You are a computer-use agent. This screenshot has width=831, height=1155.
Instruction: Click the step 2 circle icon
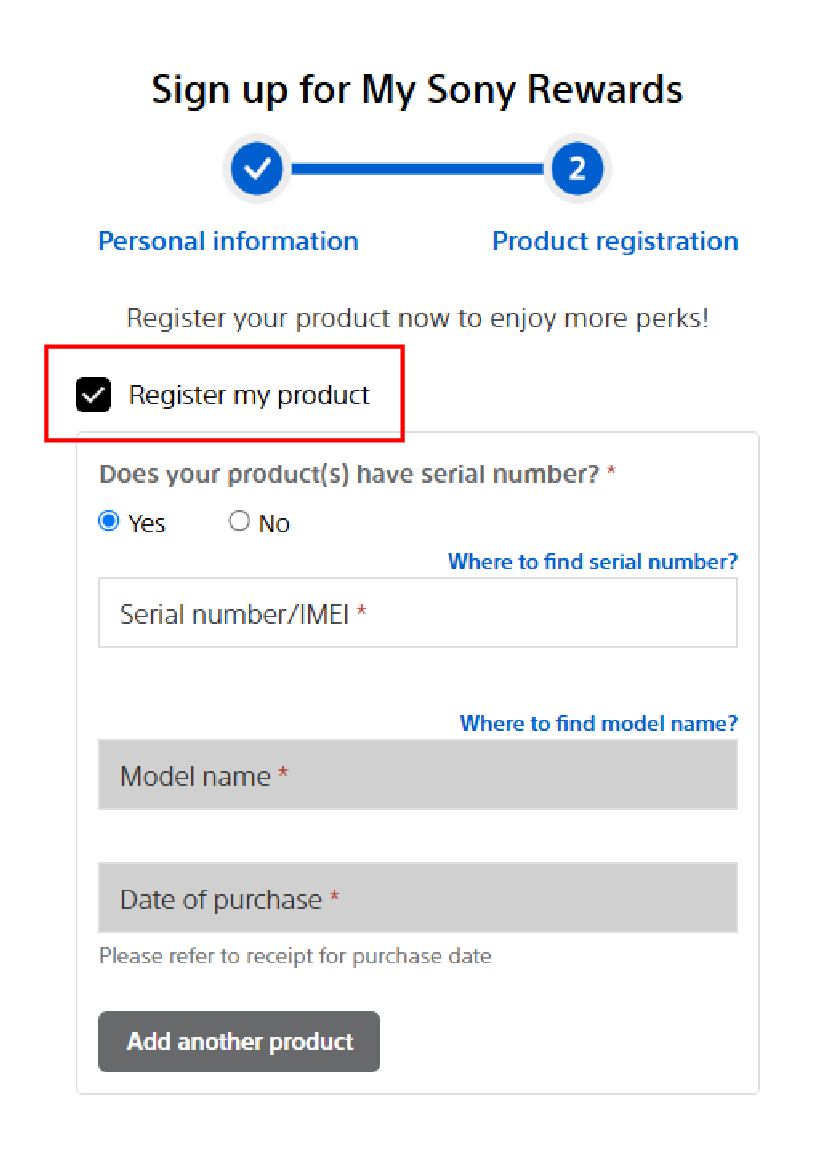point(577,168)
